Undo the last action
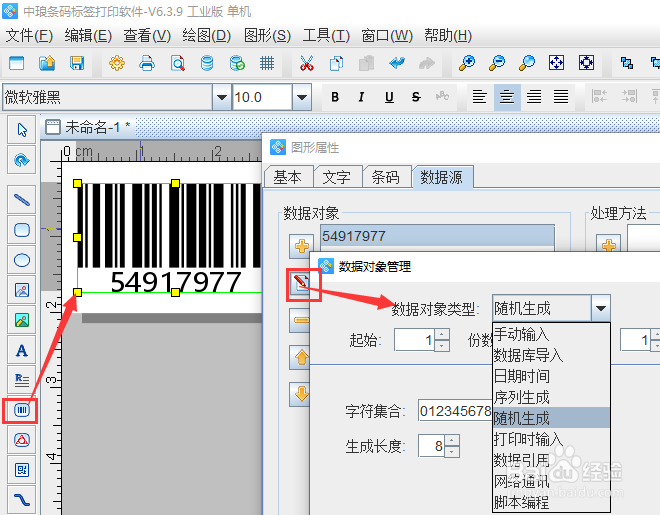 click(397, 63)
